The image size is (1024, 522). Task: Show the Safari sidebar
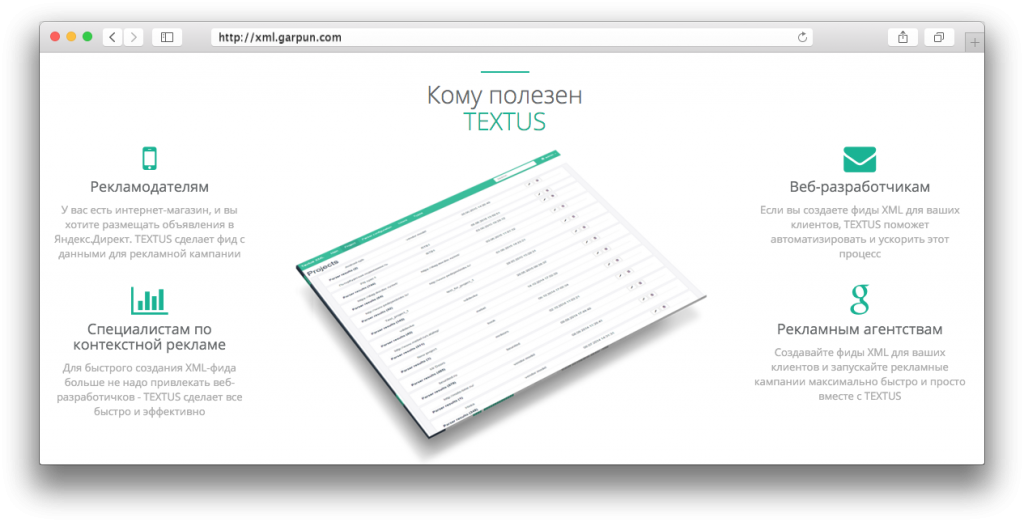[x=167, y=37]
